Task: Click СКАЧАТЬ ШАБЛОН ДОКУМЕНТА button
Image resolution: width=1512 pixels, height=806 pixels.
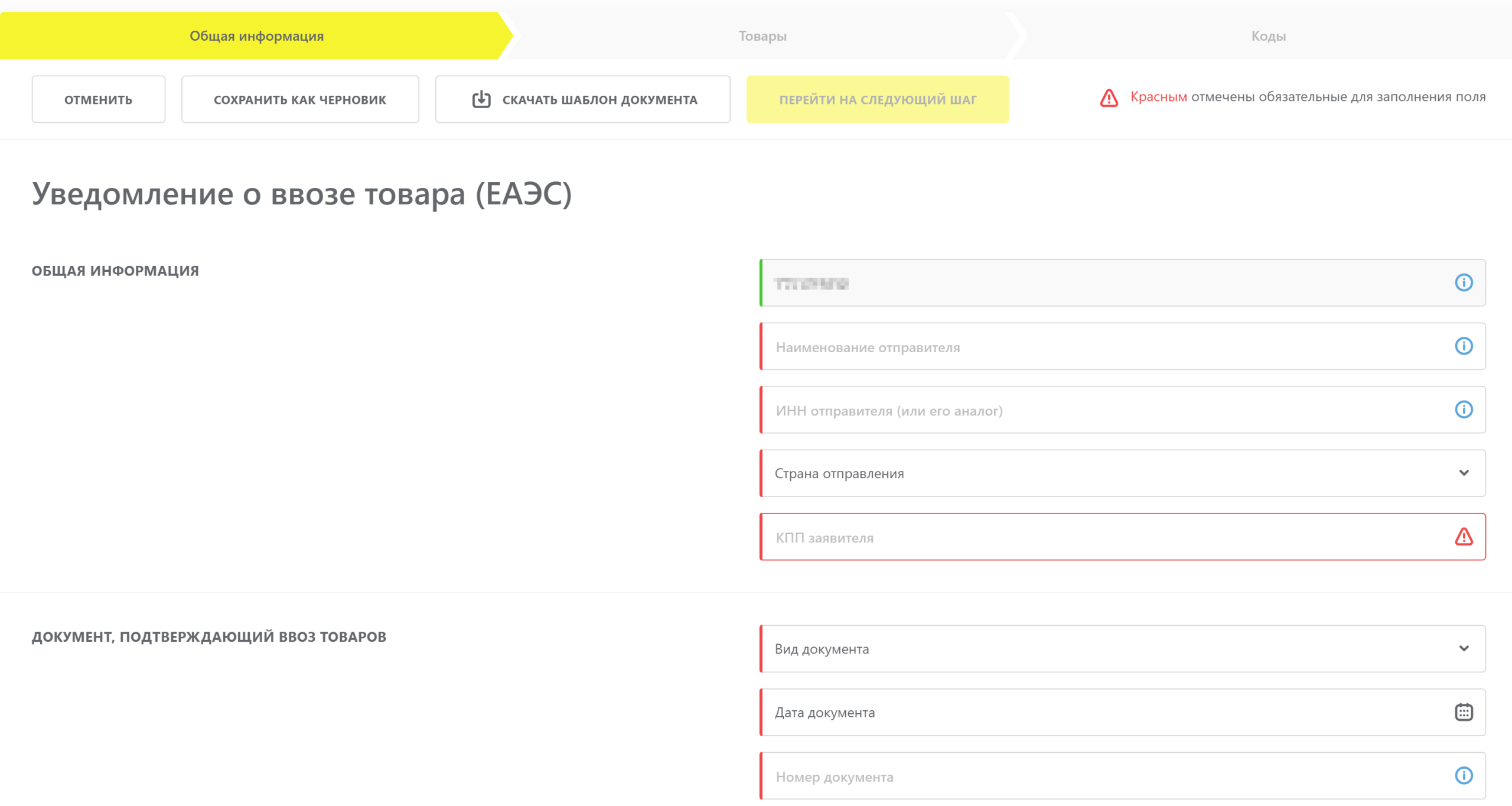Action: tap(582, 99)
